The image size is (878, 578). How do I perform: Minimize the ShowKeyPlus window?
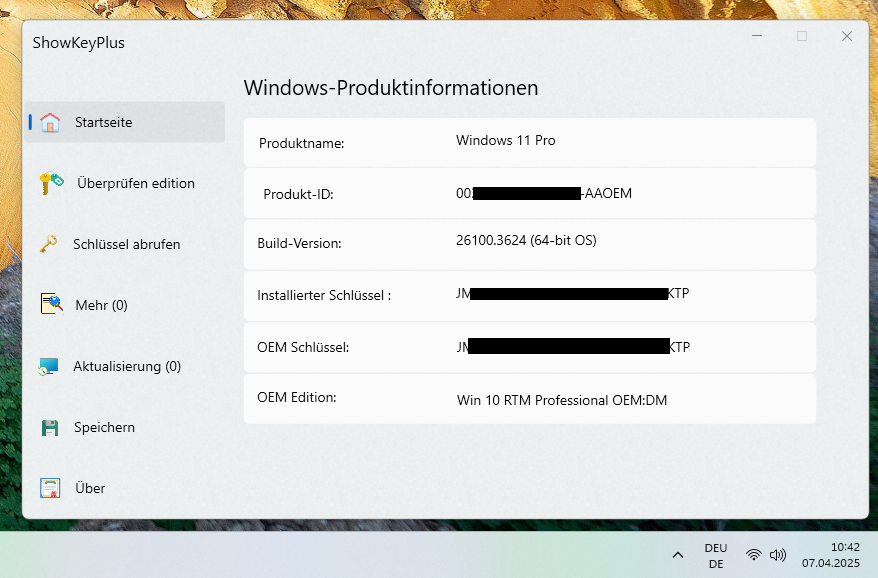pyautogui.click(x=757, y=36)
